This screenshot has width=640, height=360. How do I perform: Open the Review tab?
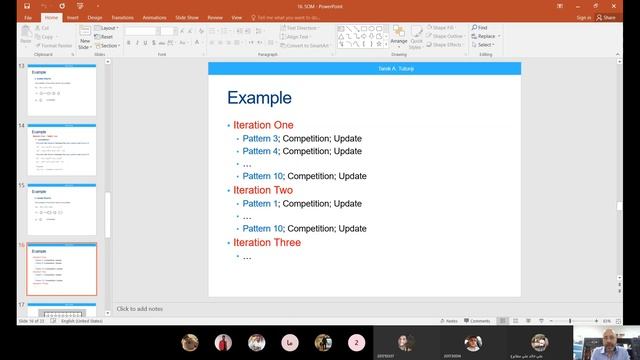click(215, 18)
